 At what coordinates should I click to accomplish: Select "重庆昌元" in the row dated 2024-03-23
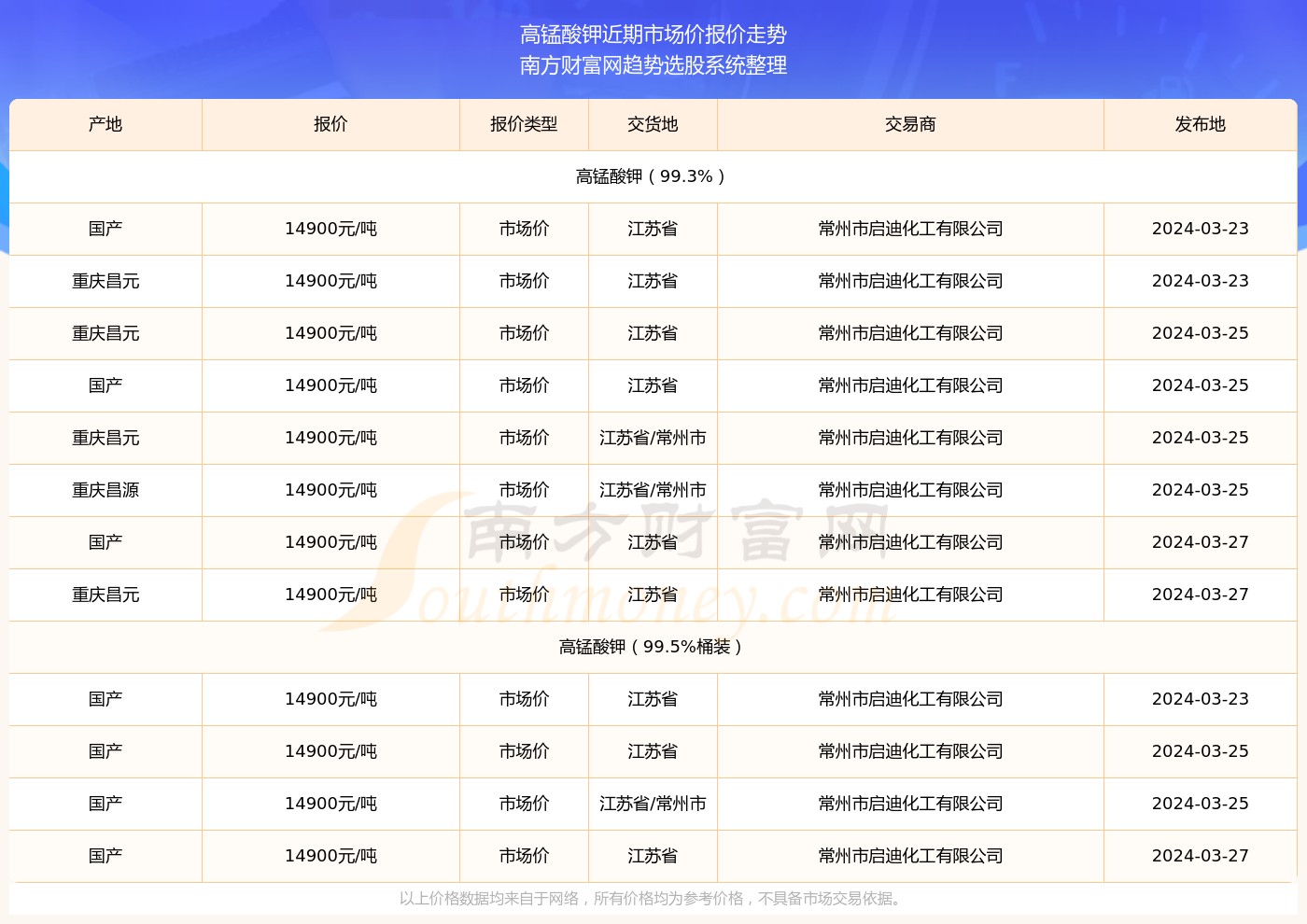tap(105, 281)
